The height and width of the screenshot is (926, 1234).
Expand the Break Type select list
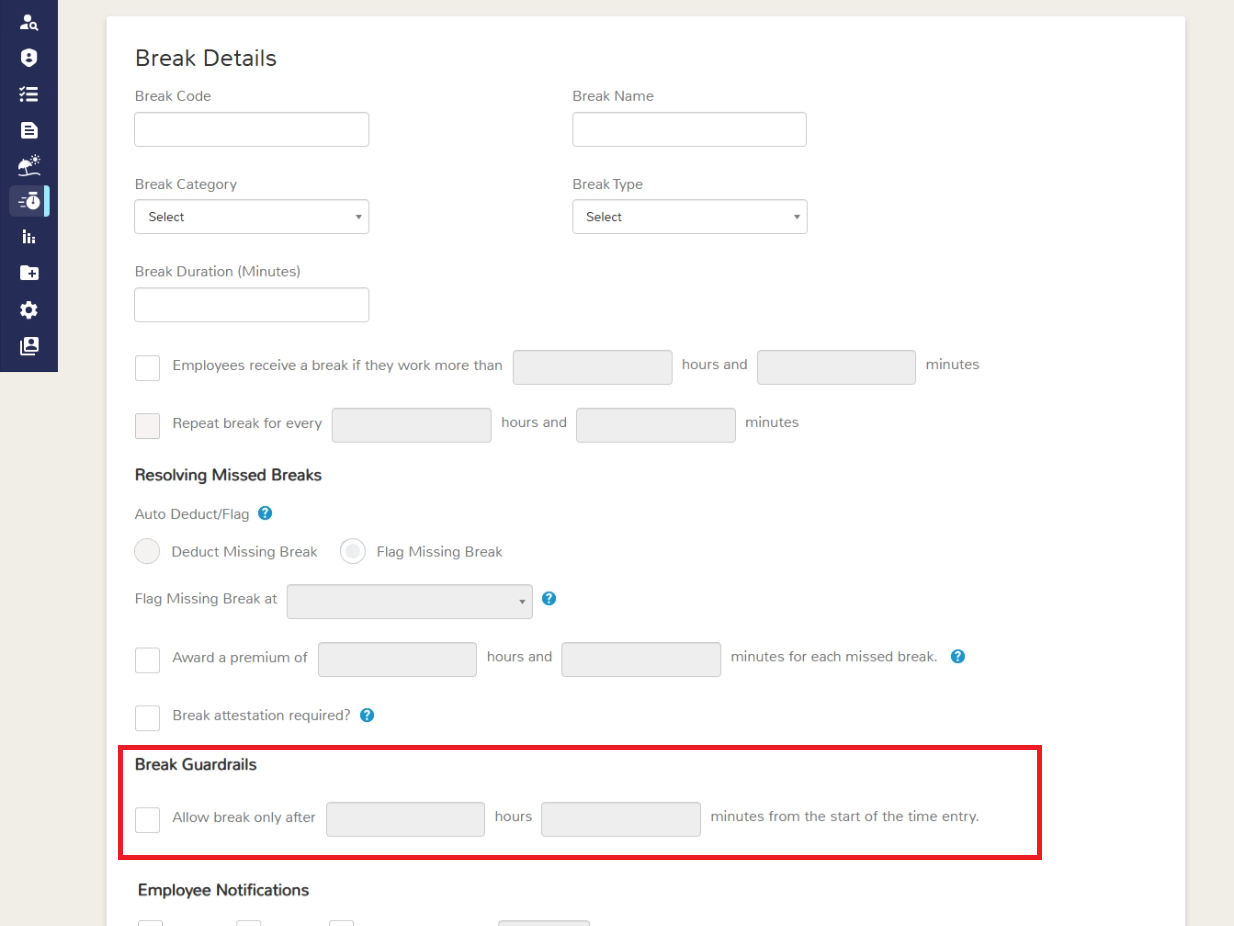[690, 217]
